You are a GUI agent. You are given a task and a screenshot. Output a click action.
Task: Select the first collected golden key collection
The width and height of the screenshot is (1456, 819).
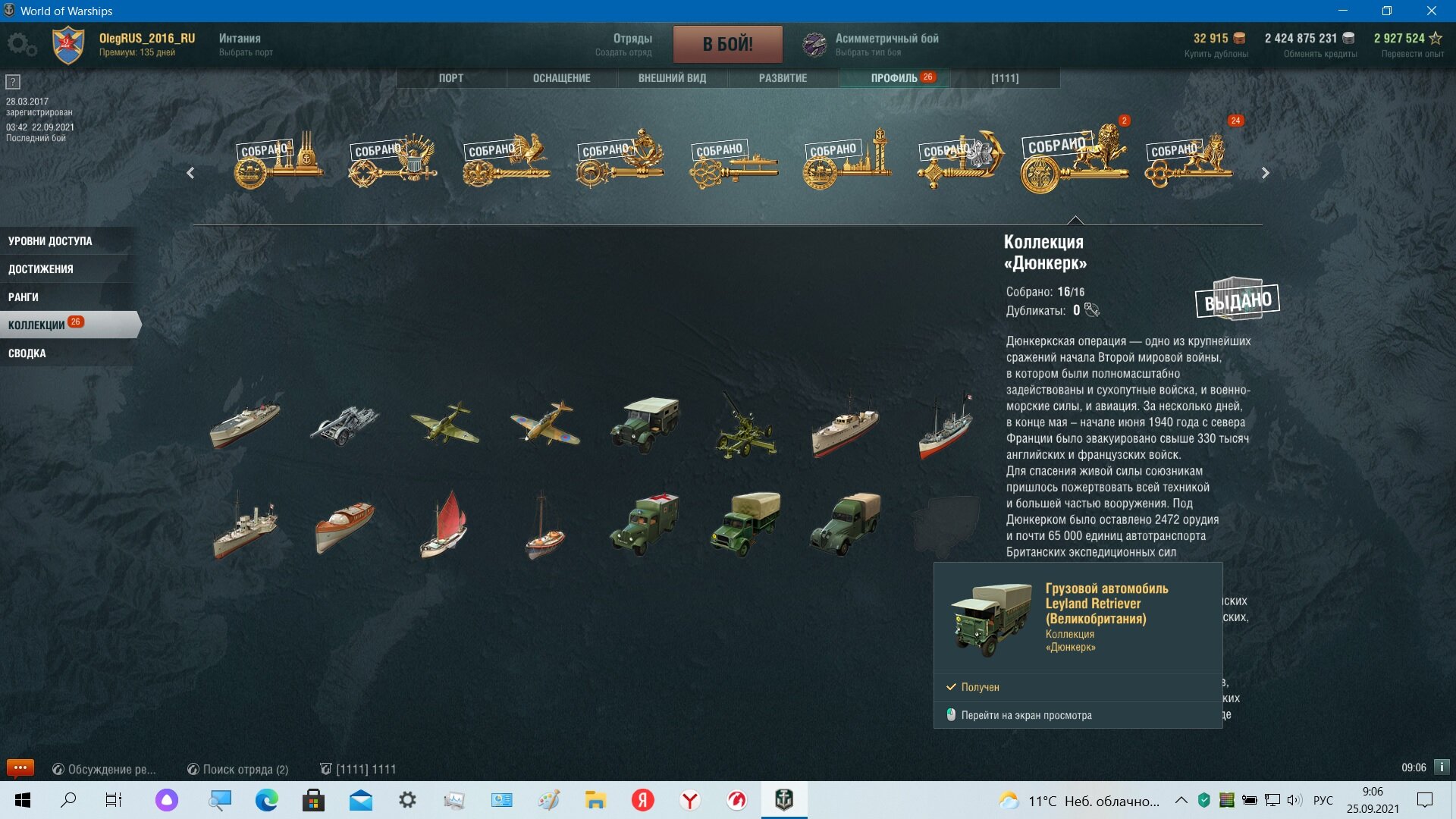coord(278,160)
